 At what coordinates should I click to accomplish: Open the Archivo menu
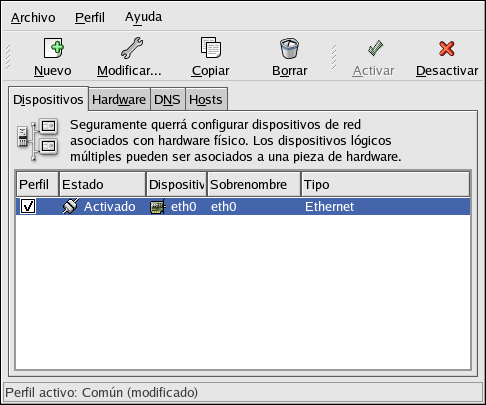point(33,17)
